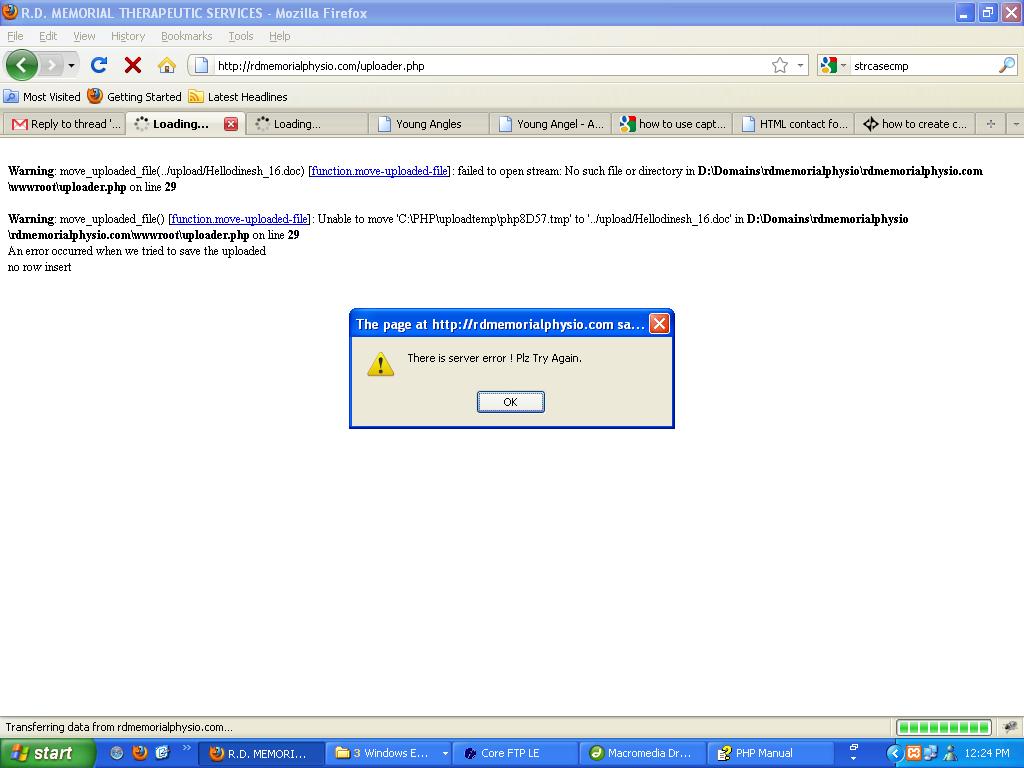This screenshot has width=1024, height=768.
Task: Launch Firefox from the Quick Launch bar
Action: [x=139, y=753]
